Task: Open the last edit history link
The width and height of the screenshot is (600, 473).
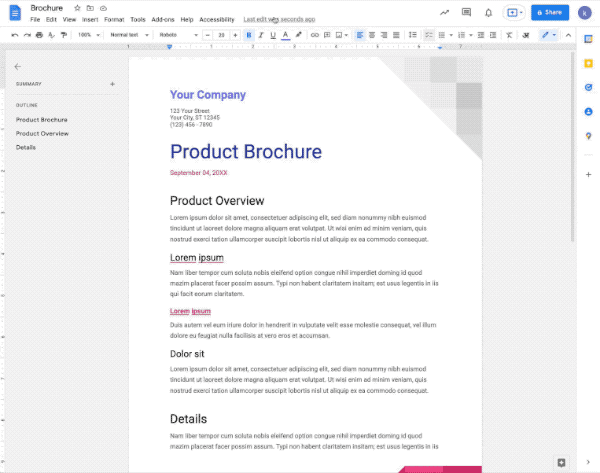Action: [x=279, y=20]
